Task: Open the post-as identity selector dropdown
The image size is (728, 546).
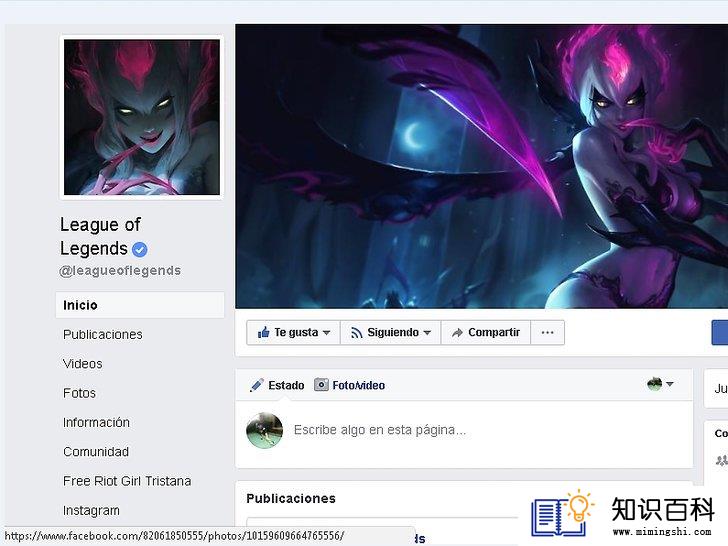Action: (x=660, y=384)
